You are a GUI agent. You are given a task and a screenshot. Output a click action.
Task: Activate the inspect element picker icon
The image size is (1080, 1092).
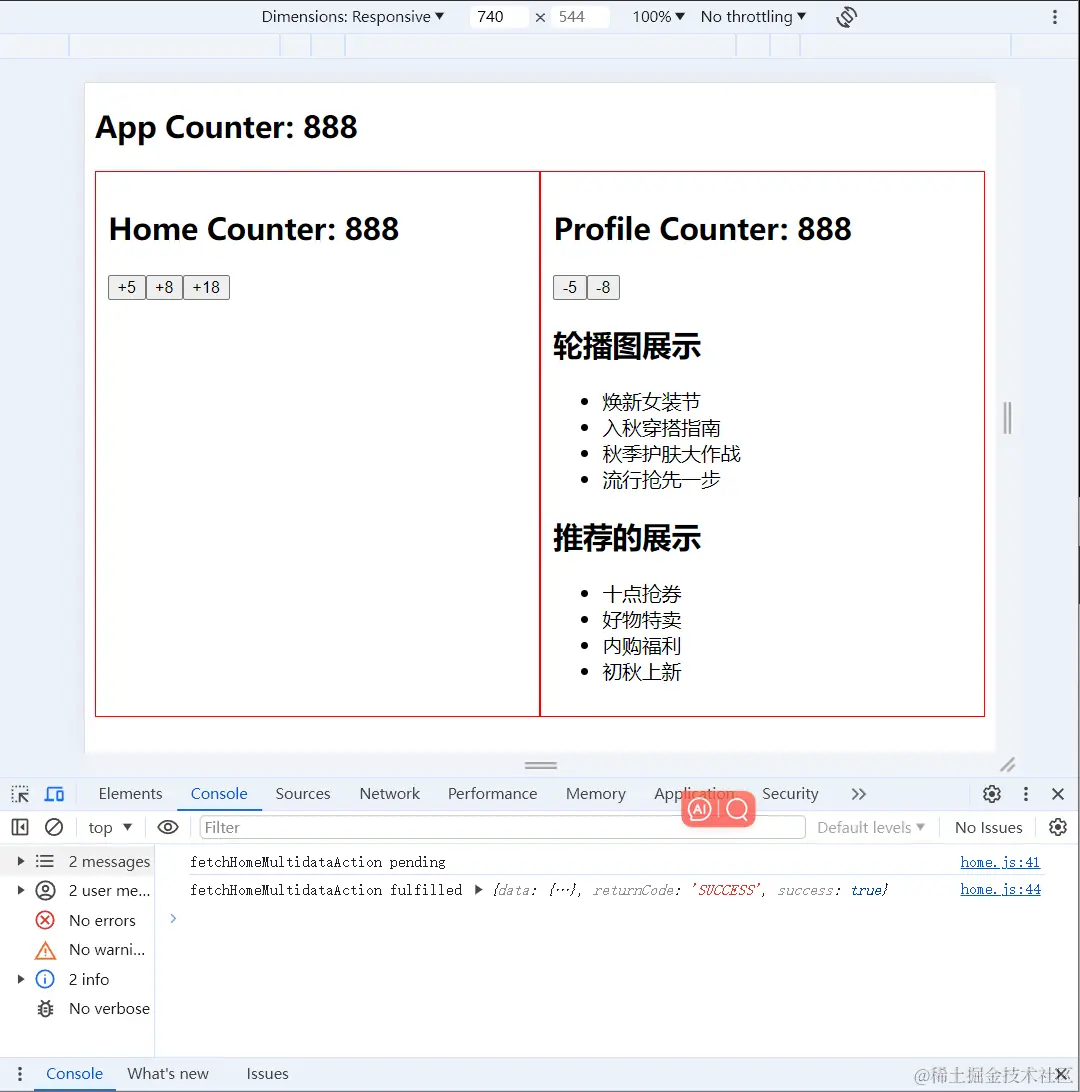click(x=20, y=794)
